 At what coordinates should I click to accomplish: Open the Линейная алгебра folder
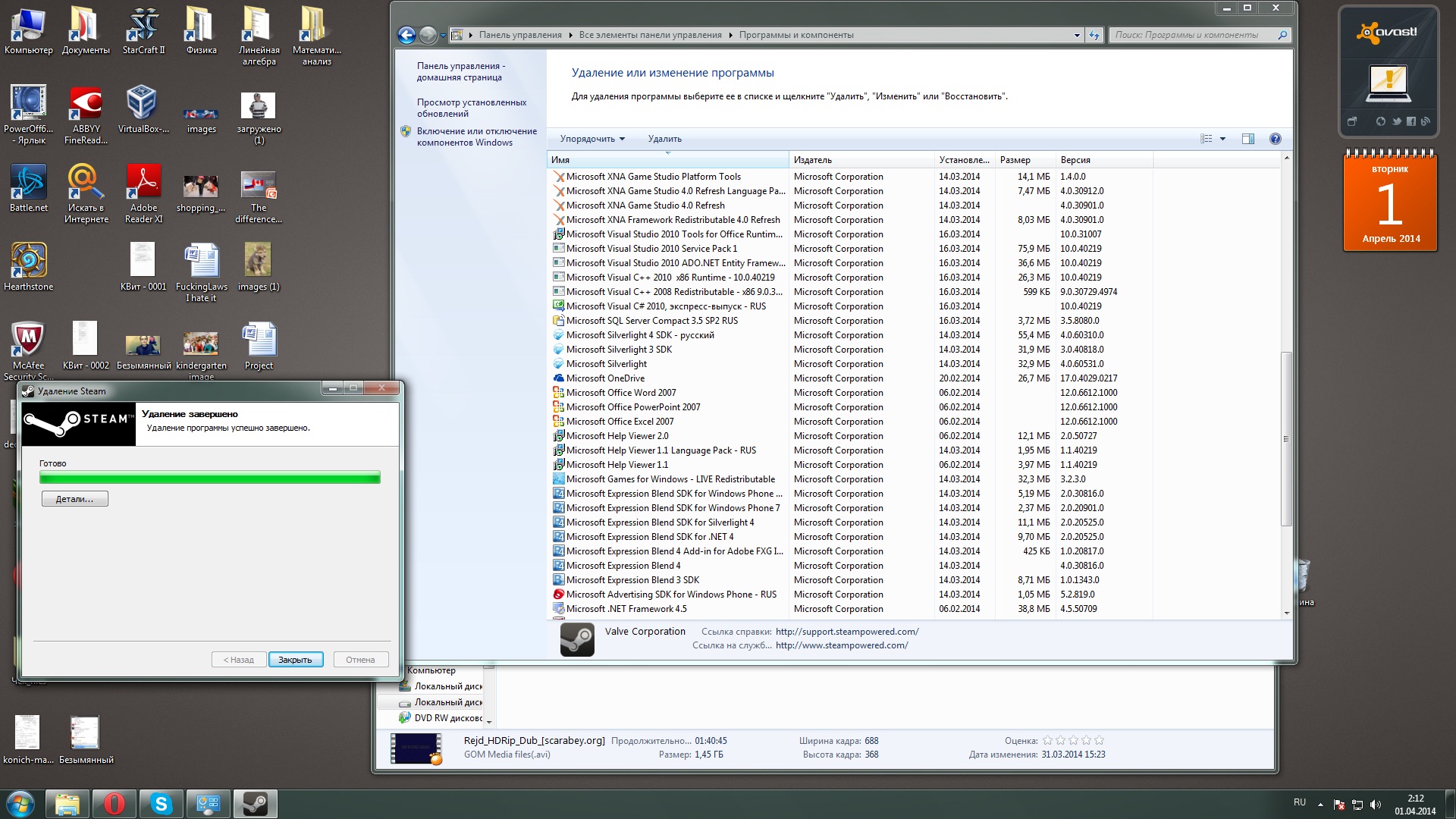coord(259,35)
